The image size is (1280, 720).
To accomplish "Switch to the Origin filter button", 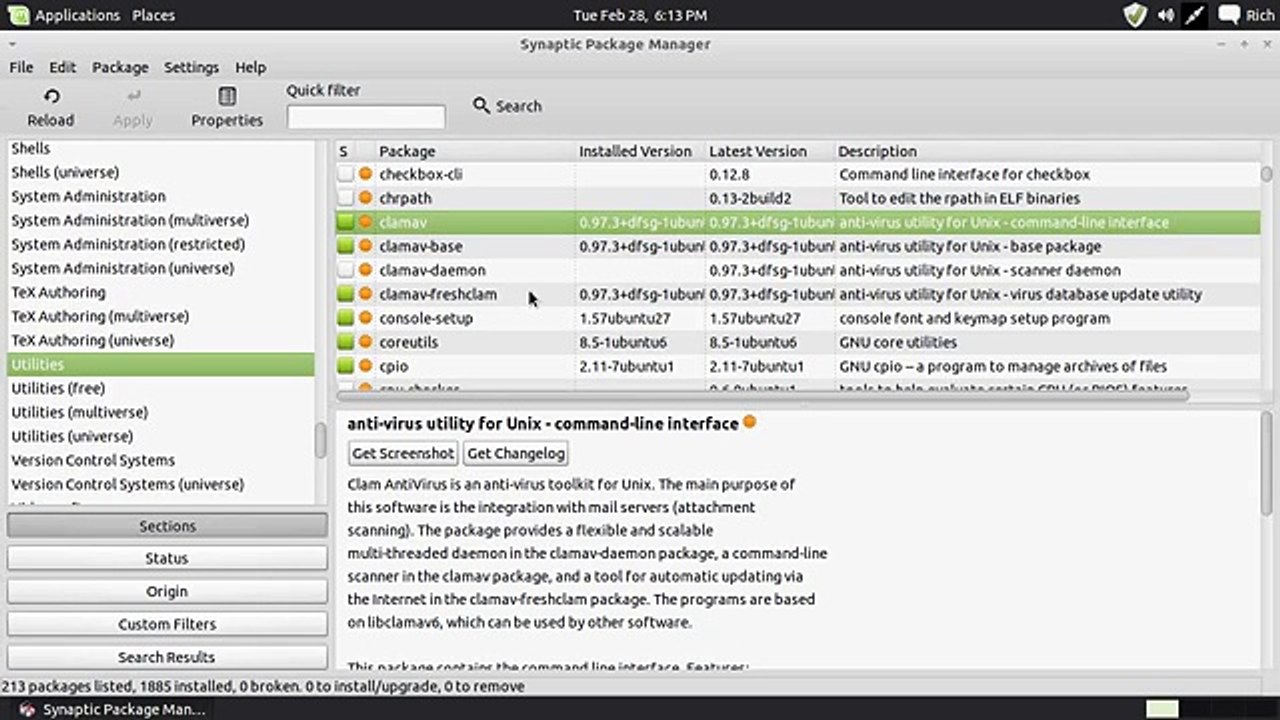I will click(167, 591).
